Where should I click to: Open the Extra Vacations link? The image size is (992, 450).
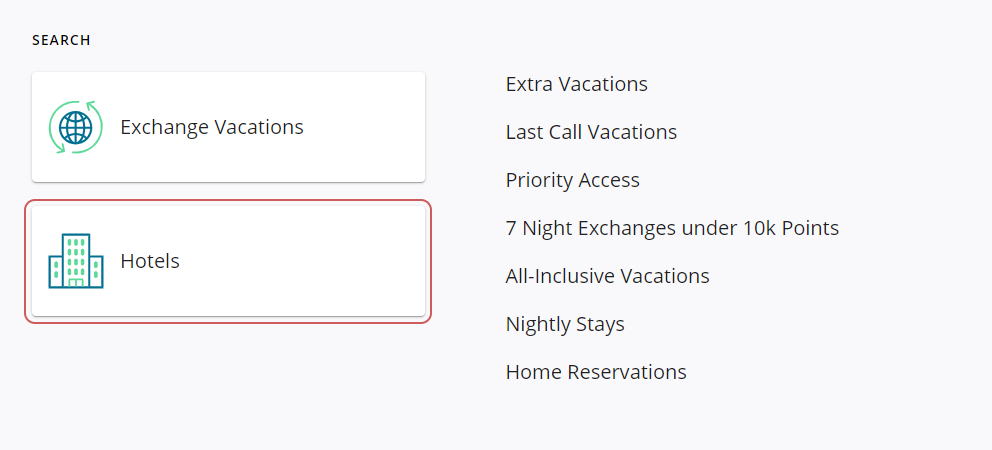576,84
